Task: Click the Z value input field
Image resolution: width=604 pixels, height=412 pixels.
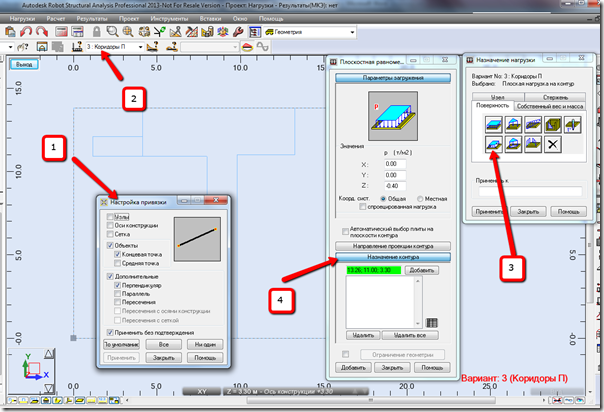Action: (395, 186)
